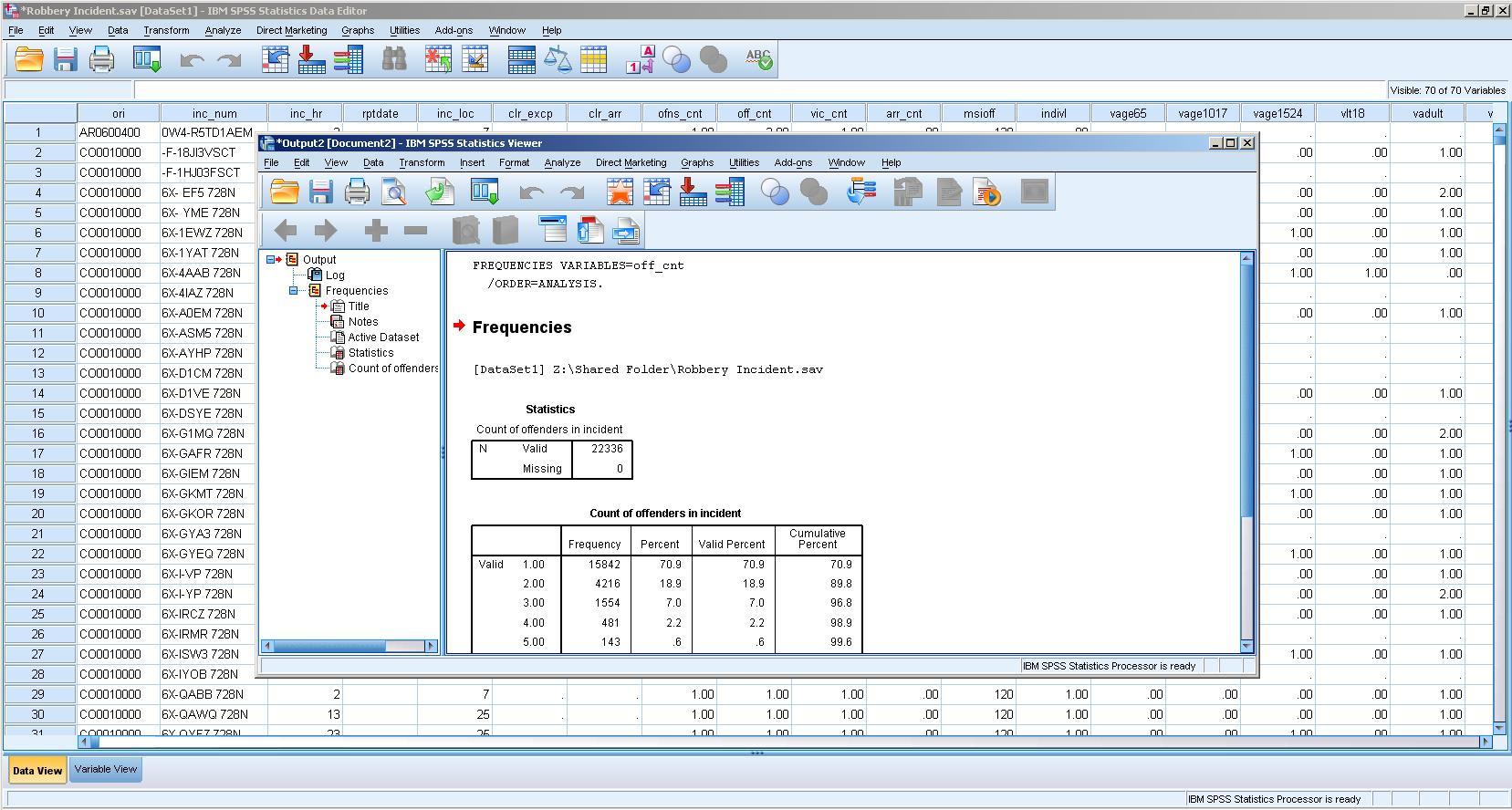The width and height of the screenshot is (1512, 810).
Task: Switch to Variable View tab
Action: (106, 769)
